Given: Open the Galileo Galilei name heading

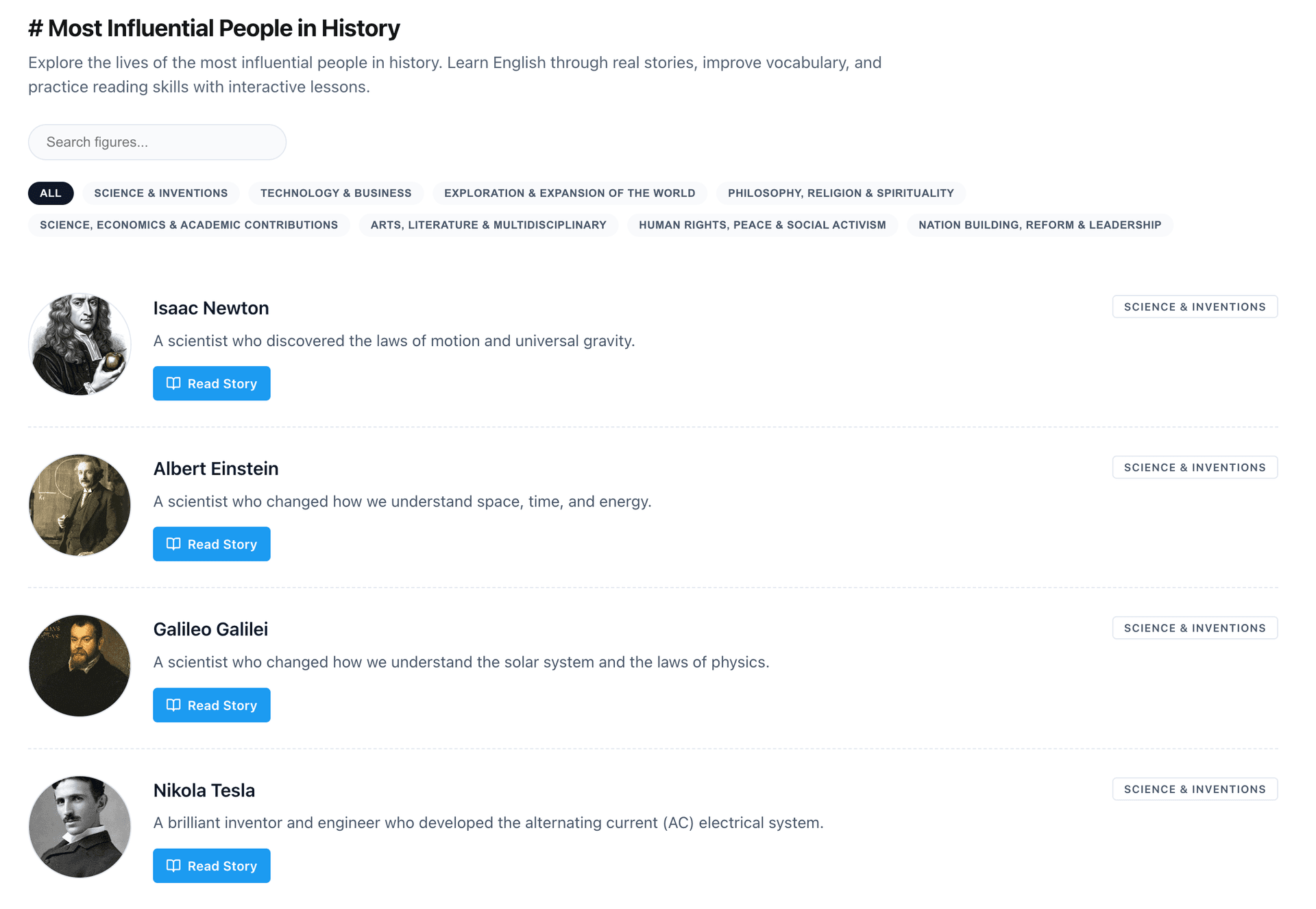Looking at the screenshot, I should [x=210, y=629].
